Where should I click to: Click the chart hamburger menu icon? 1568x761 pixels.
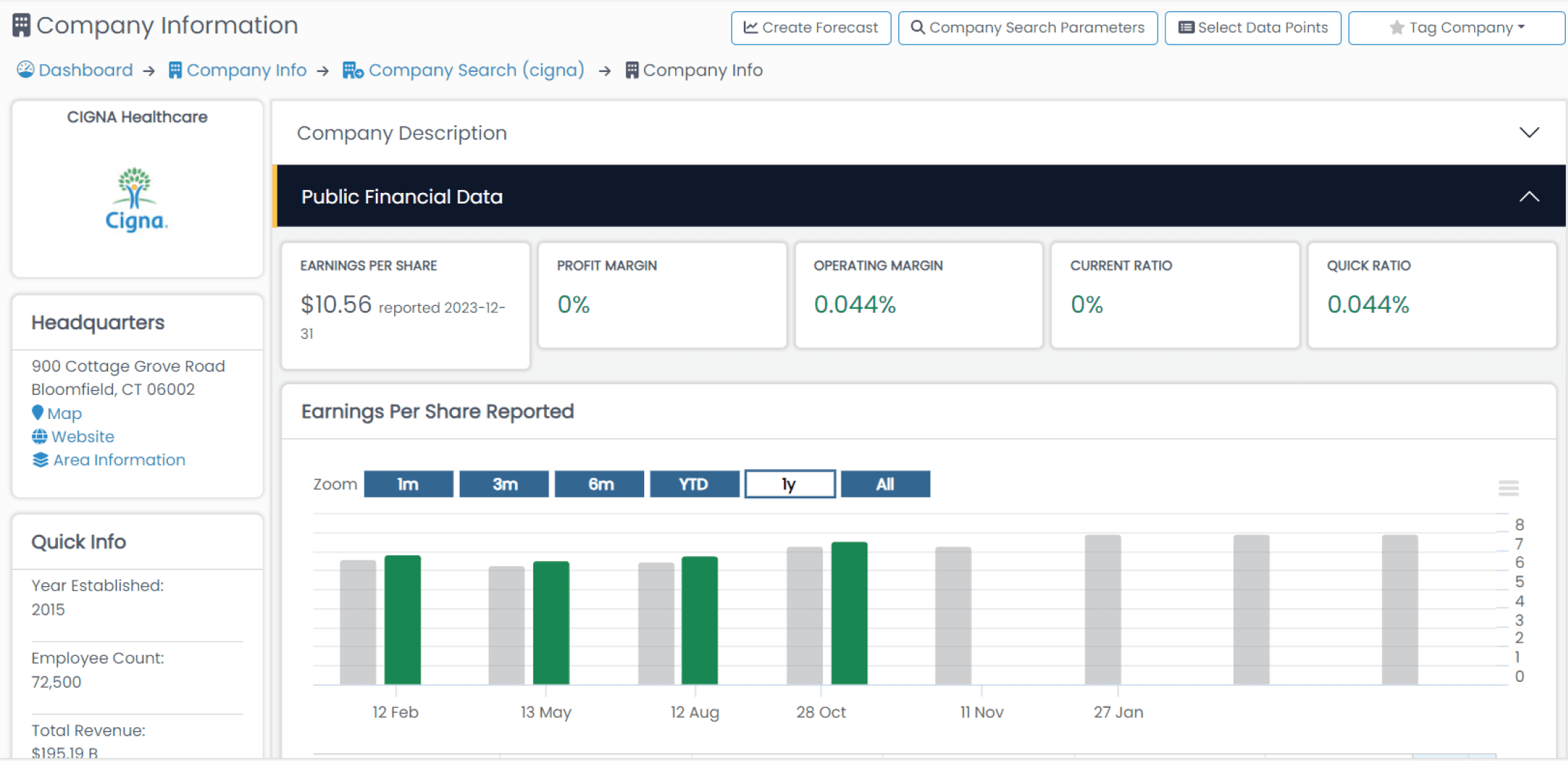point(1508,488)
